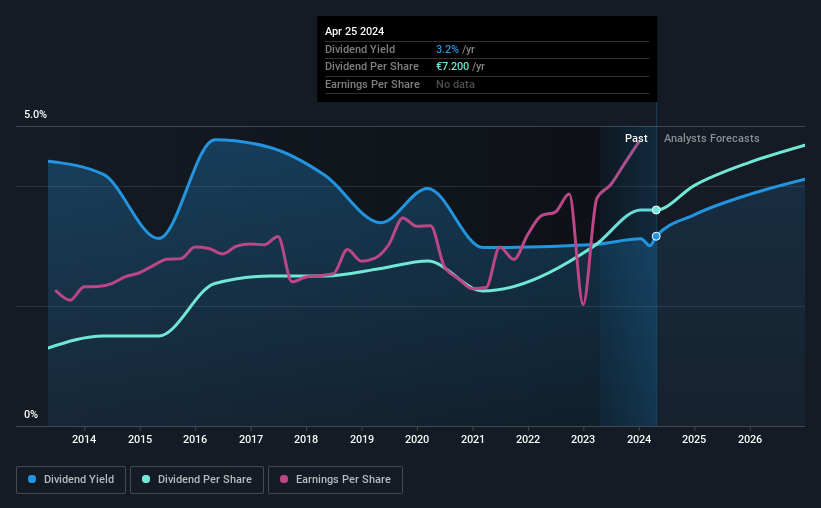Toggle the Dividend Per Share legend series
821x508 pixels.
[197, 480]
